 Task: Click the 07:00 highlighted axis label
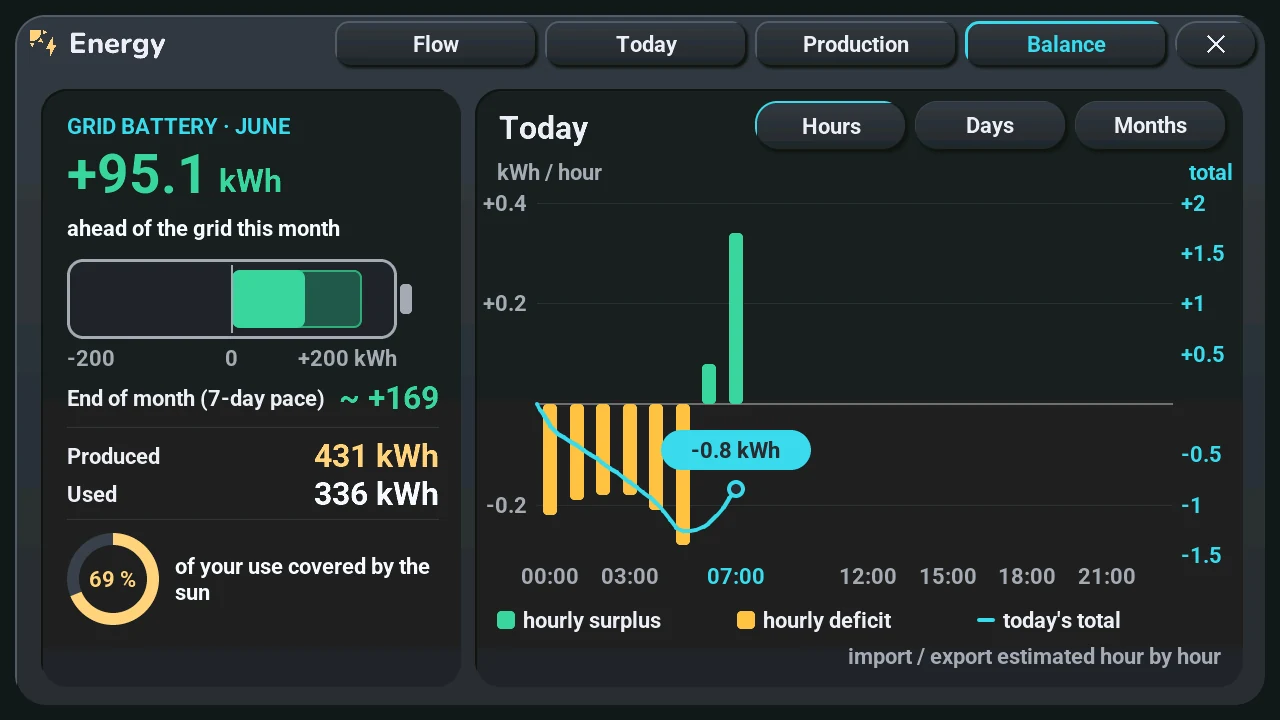[x=736, y=576]
